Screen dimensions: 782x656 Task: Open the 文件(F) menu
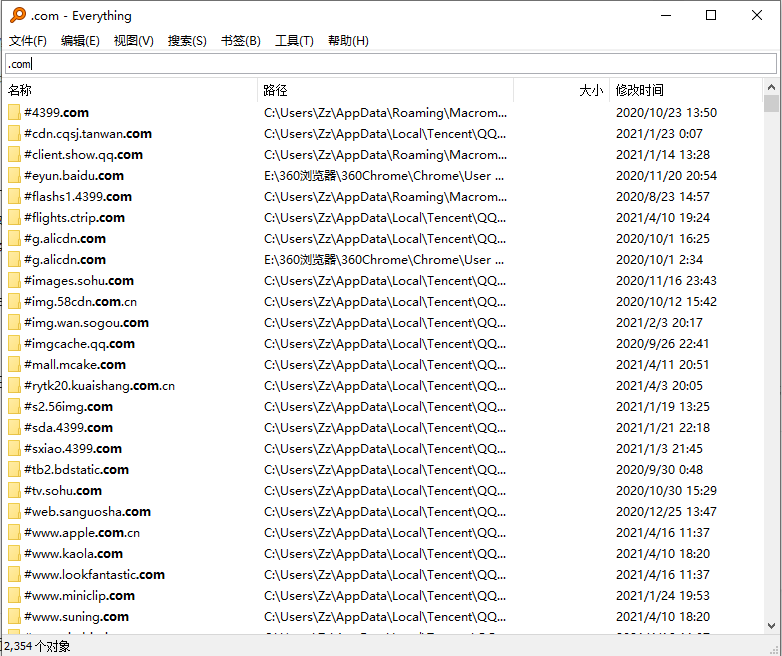(28, 40)
